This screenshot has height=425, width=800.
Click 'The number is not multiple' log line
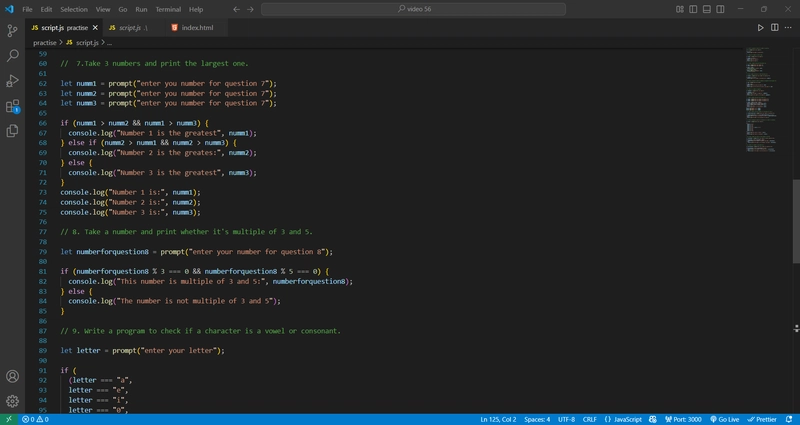[174, 301]
